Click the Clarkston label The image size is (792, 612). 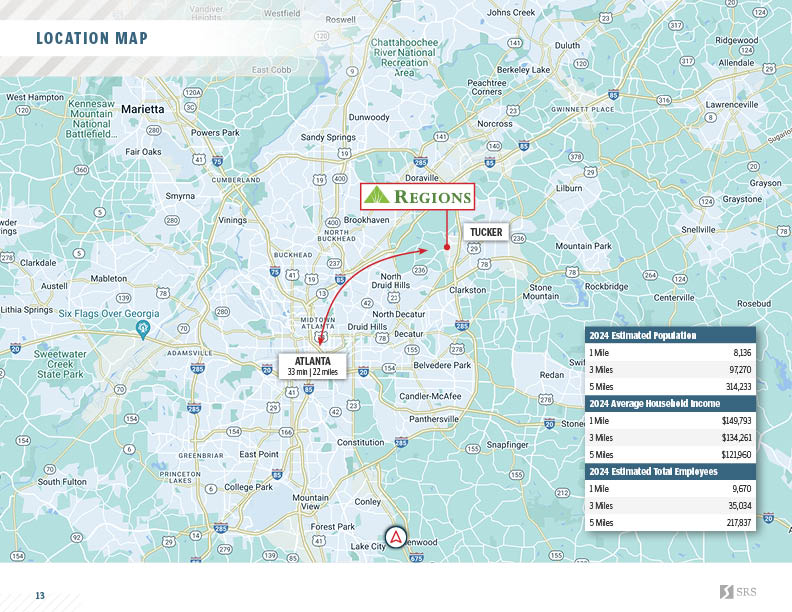pyautogui.click(x=468, y=290)
